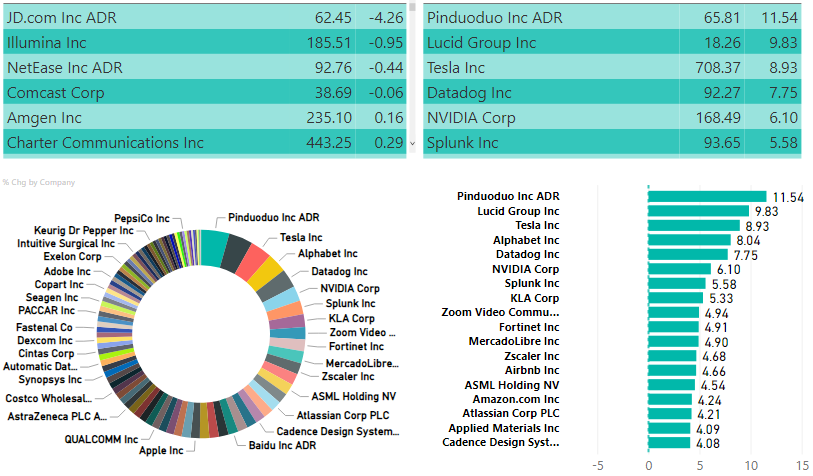This screenshot has height=476, width=813.
Task: Click the '% Chg by Company' chart title
Action: point(39,183)
